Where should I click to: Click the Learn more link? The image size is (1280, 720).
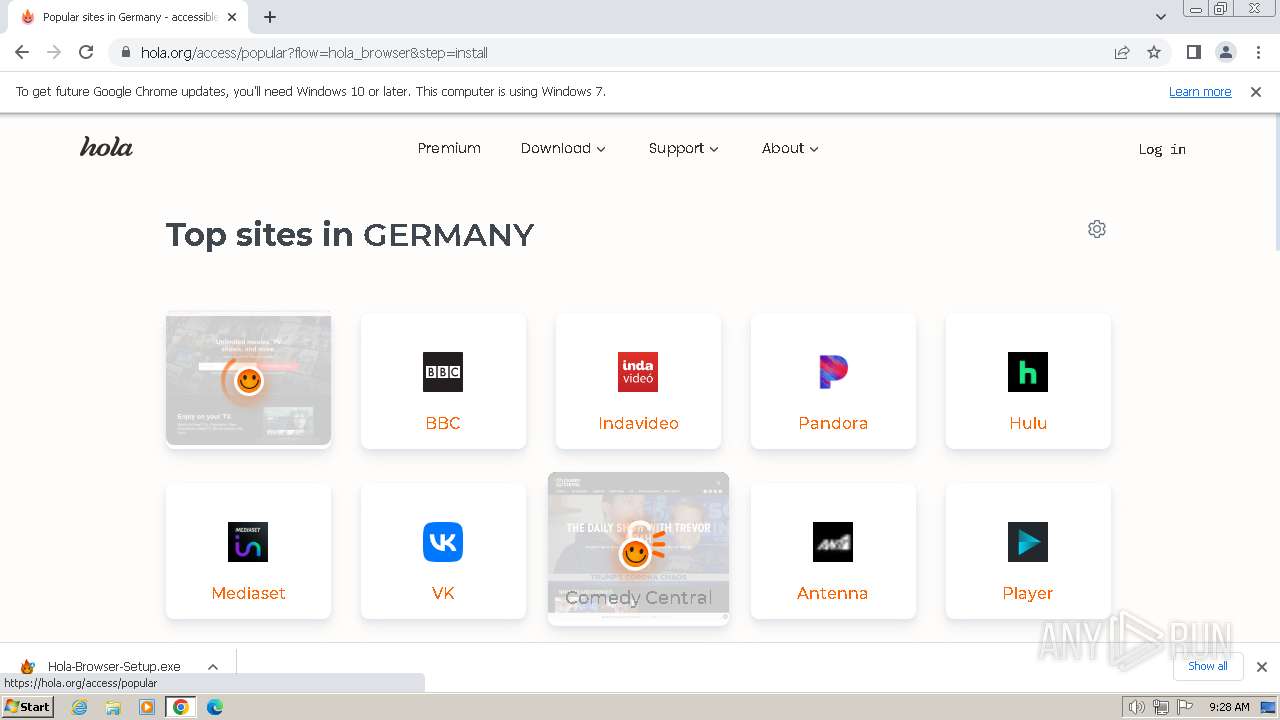(x=1200, y=91)
